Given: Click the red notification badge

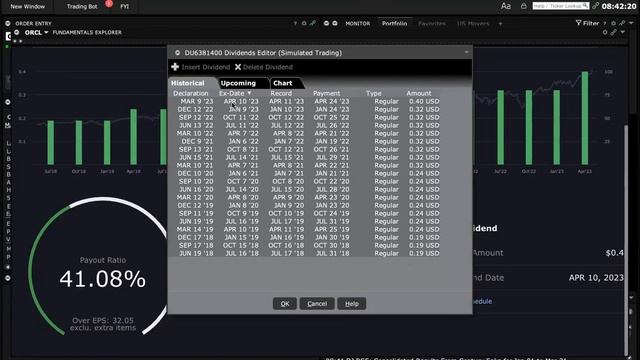Looking at the screenshot, I should pos(109,4).
